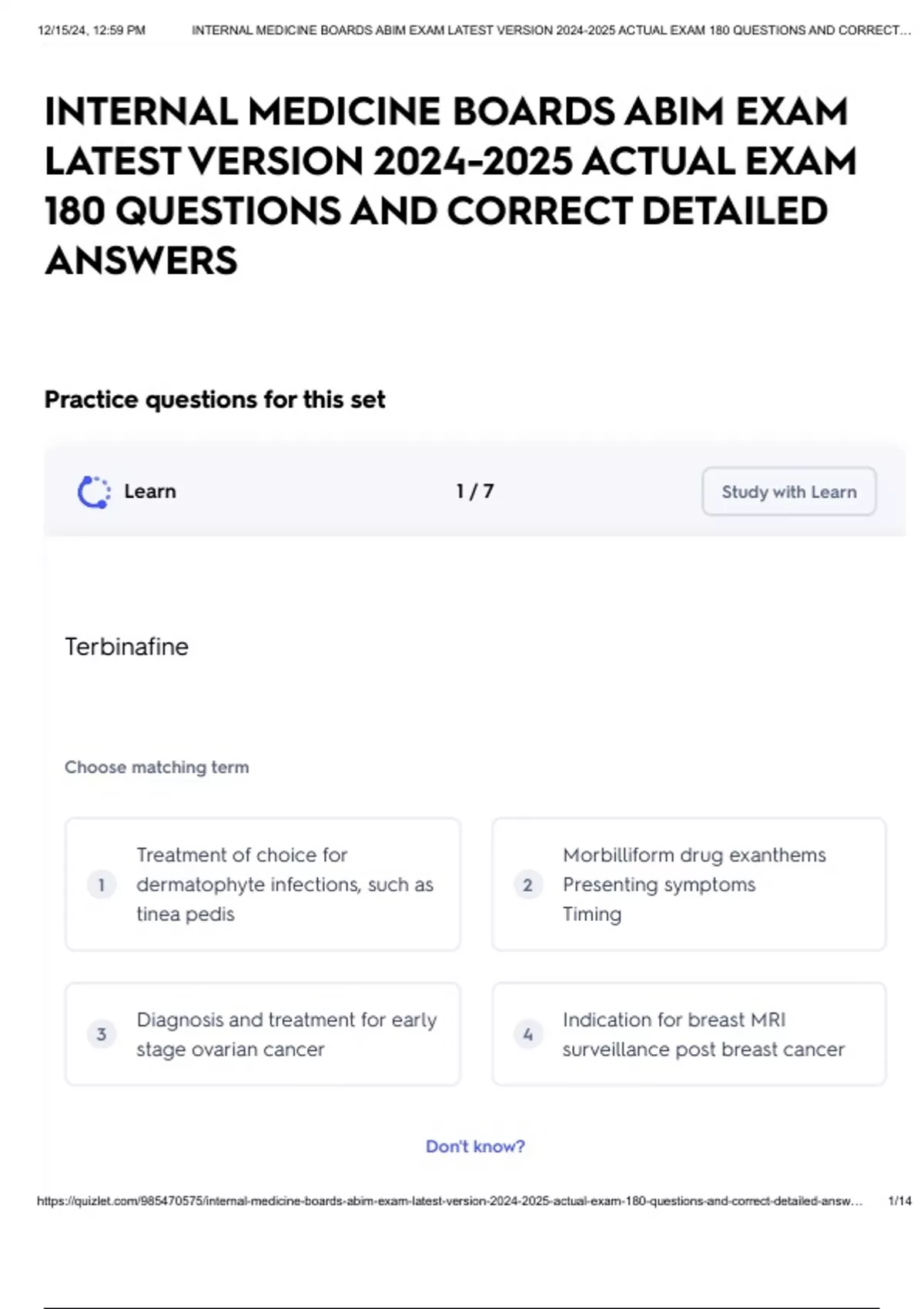924x1309 pixels.
Task: Click the 'Learn' mode label
Action: click(150, 491)
